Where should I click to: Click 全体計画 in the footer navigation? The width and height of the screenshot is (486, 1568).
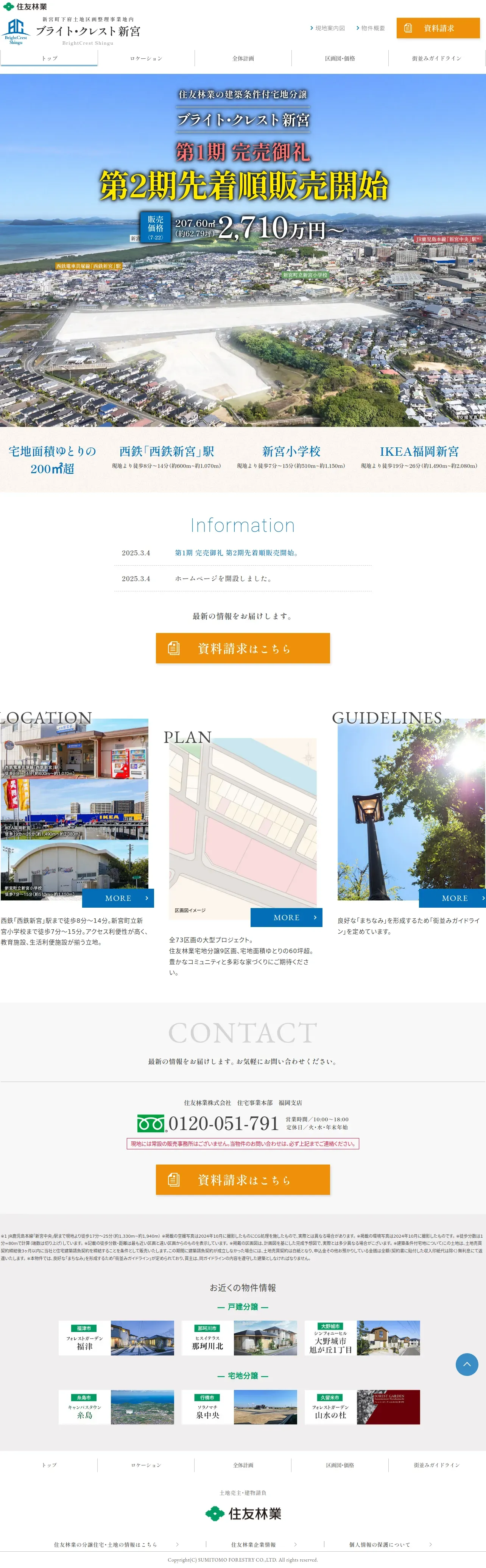(243, 1465)
